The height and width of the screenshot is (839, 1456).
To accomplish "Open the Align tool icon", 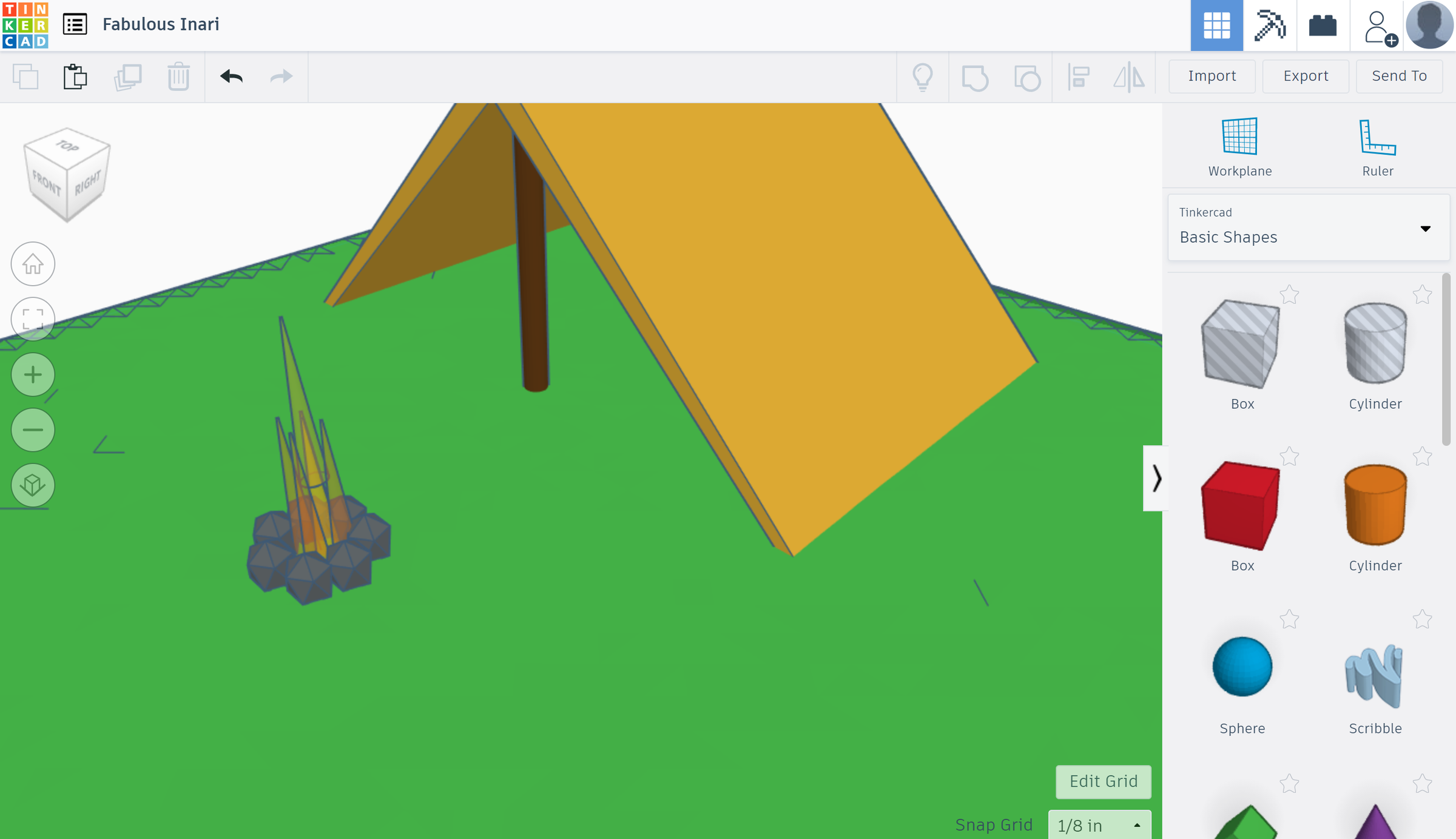I will (1079, 77).
